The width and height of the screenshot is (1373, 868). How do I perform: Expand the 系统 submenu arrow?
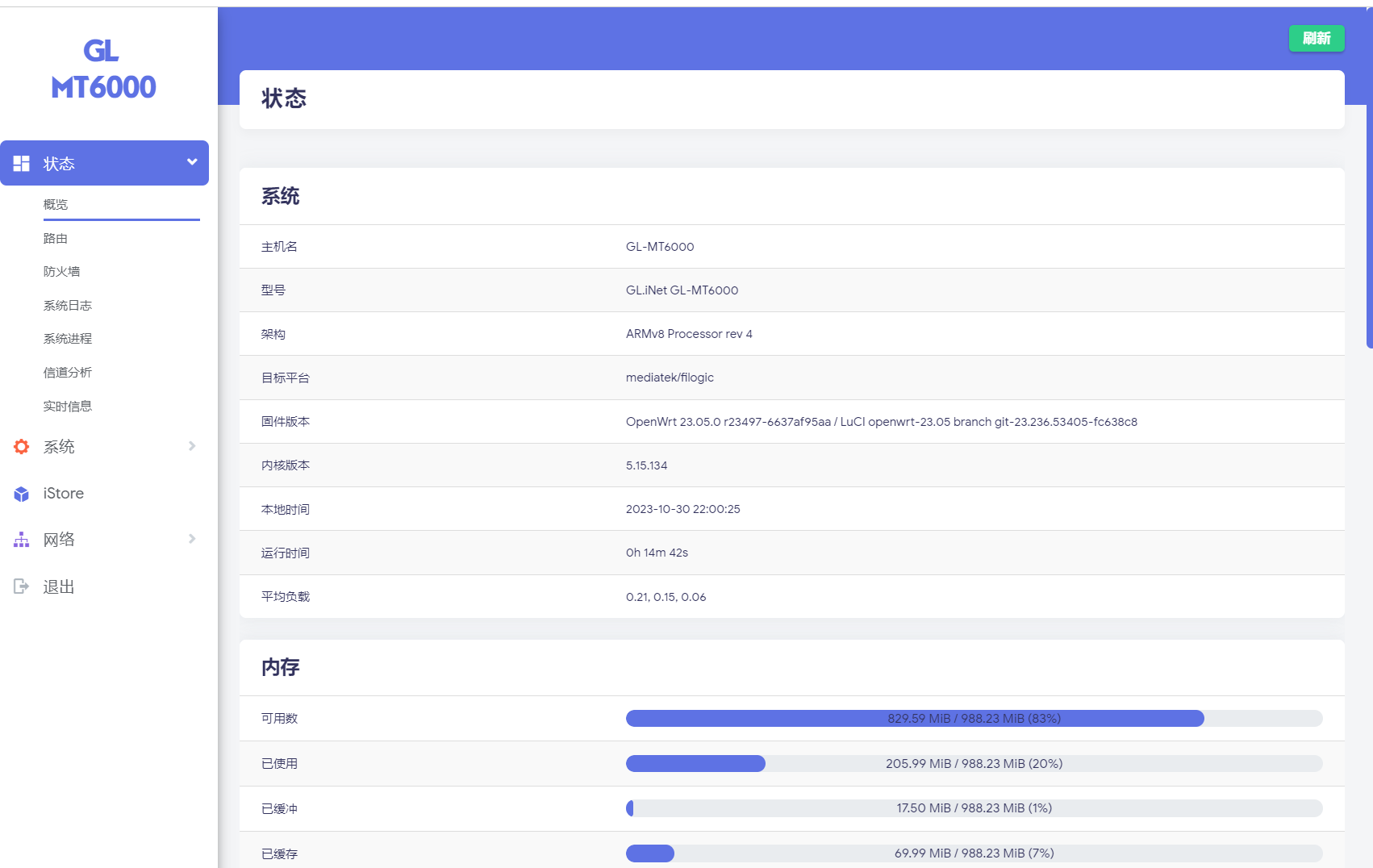tap(192, 446)
